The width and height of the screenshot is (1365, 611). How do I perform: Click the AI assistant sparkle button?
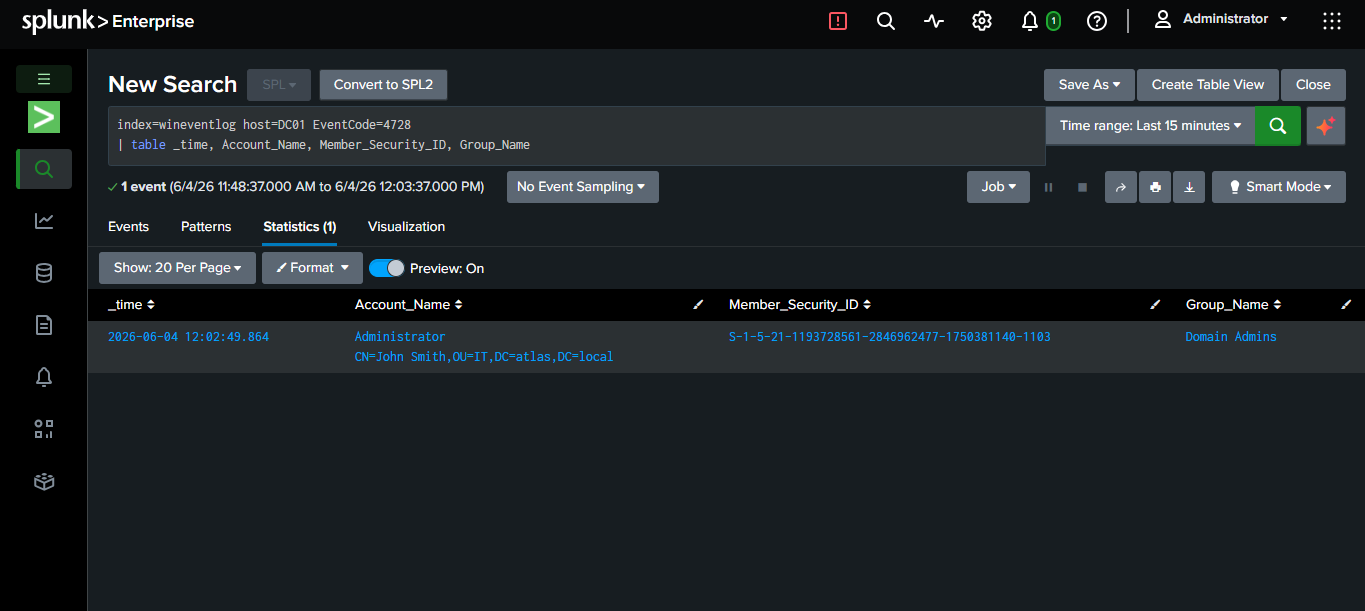point(1326,126)
